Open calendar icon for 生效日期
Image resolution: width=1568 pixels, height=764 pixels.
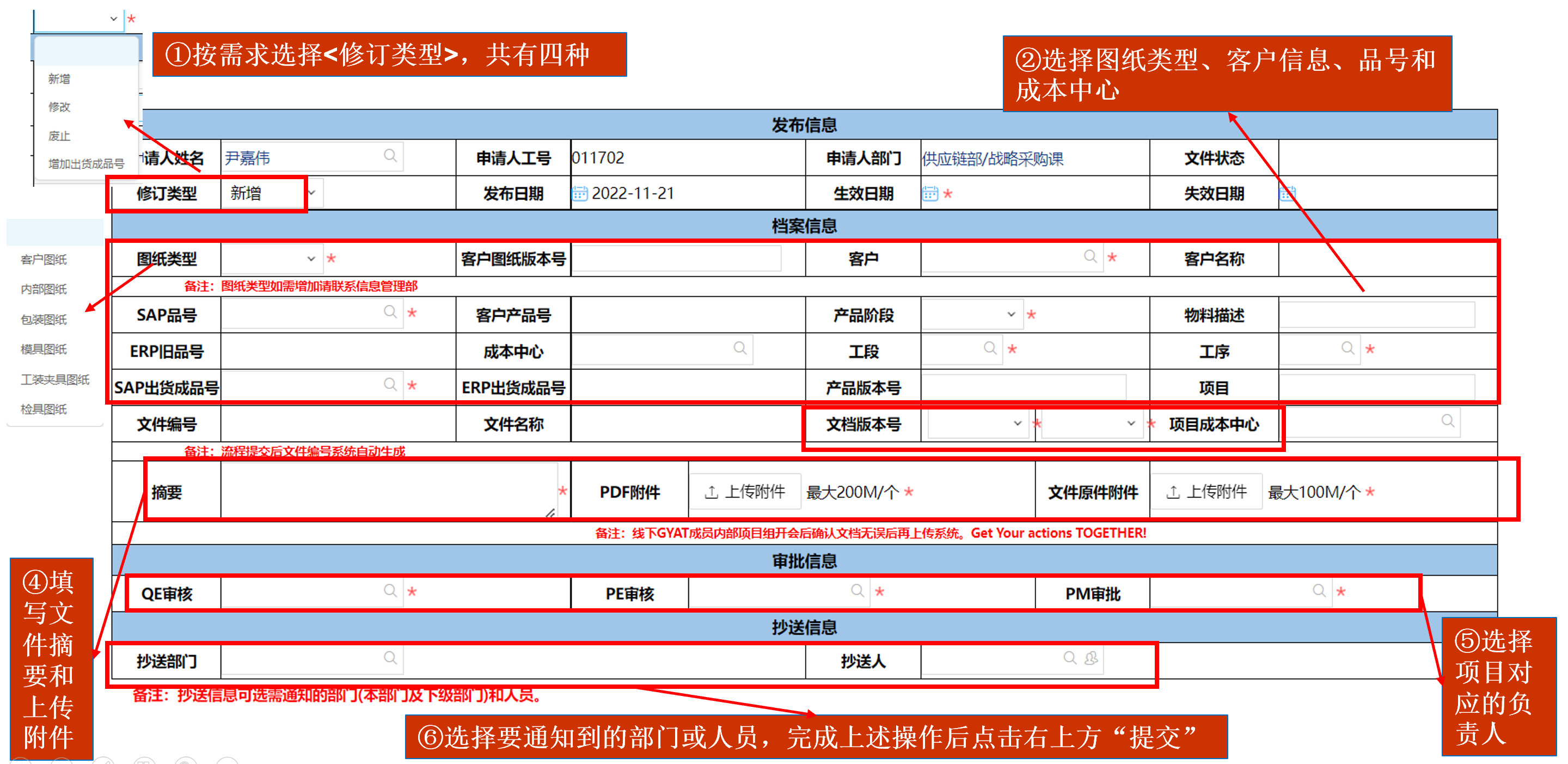(930, 194)
